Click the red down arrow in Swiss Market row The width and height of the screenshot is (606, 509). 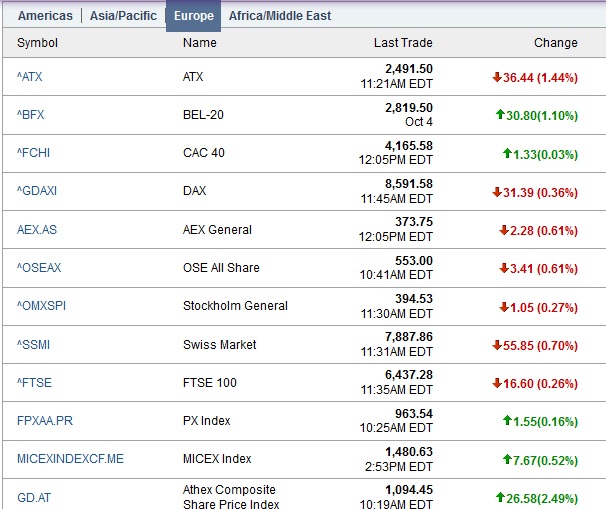(496, 345)
